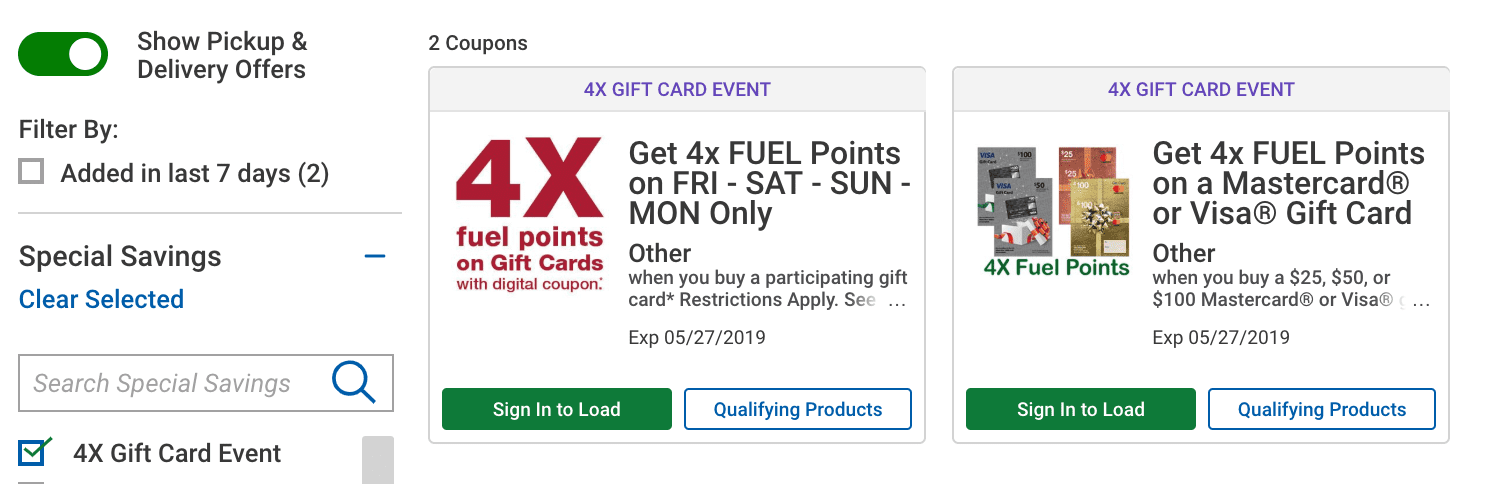1508x484 pixels.
Task: Click the magnifying glass search icon
Action: point(354,383)
